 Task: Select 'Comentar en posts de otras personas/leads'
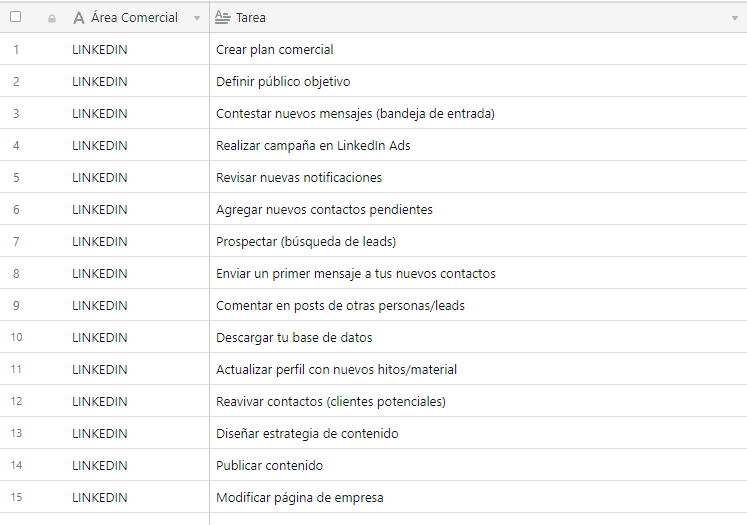point(478,305)
